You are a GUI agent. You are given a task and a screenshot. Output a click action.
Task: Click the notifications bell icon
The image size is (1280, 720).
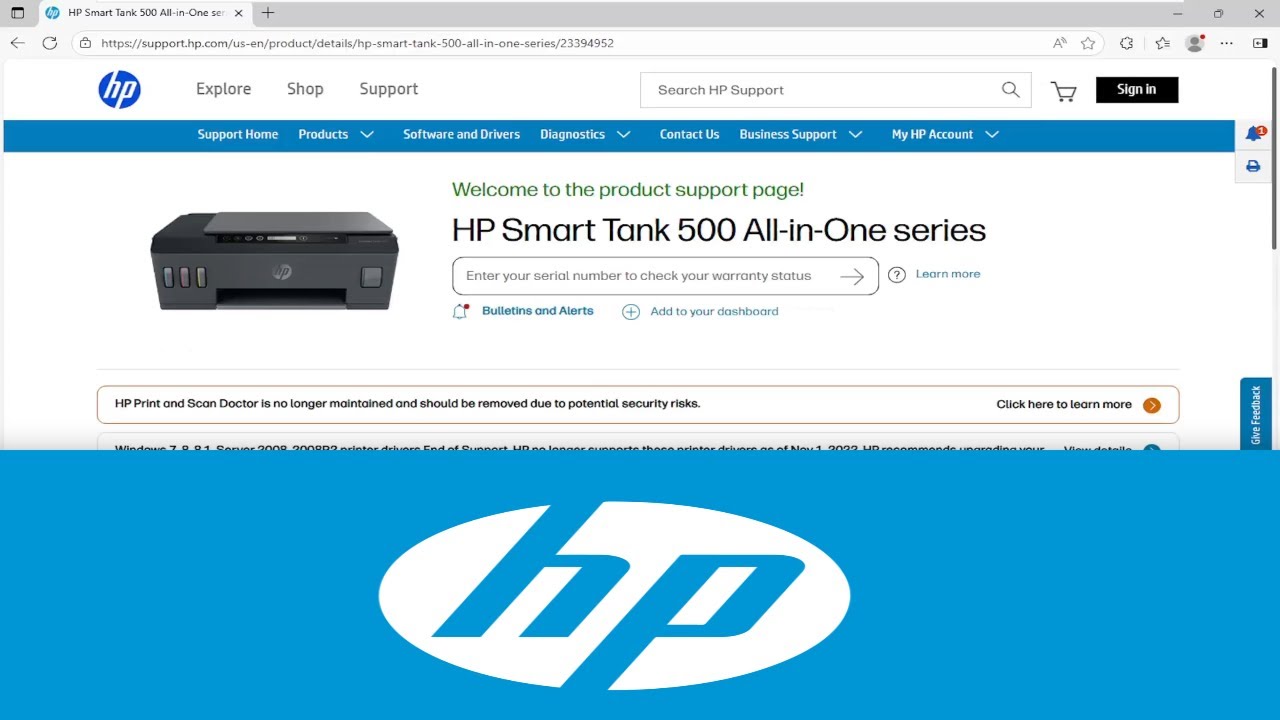1254,134
